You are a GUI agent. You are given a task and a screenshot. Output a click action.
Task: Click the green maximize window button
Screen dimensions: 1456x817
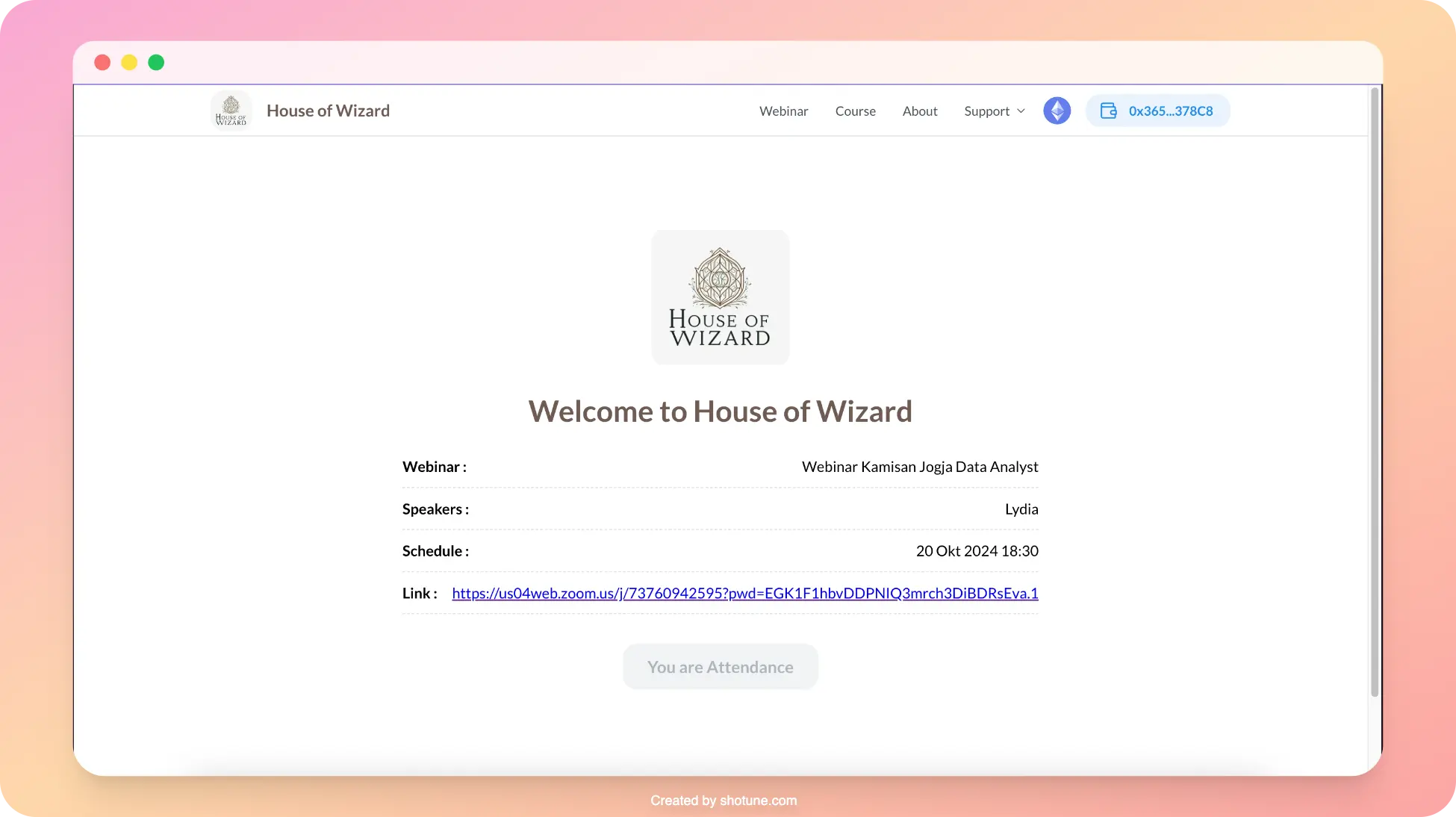click(156, 62)
